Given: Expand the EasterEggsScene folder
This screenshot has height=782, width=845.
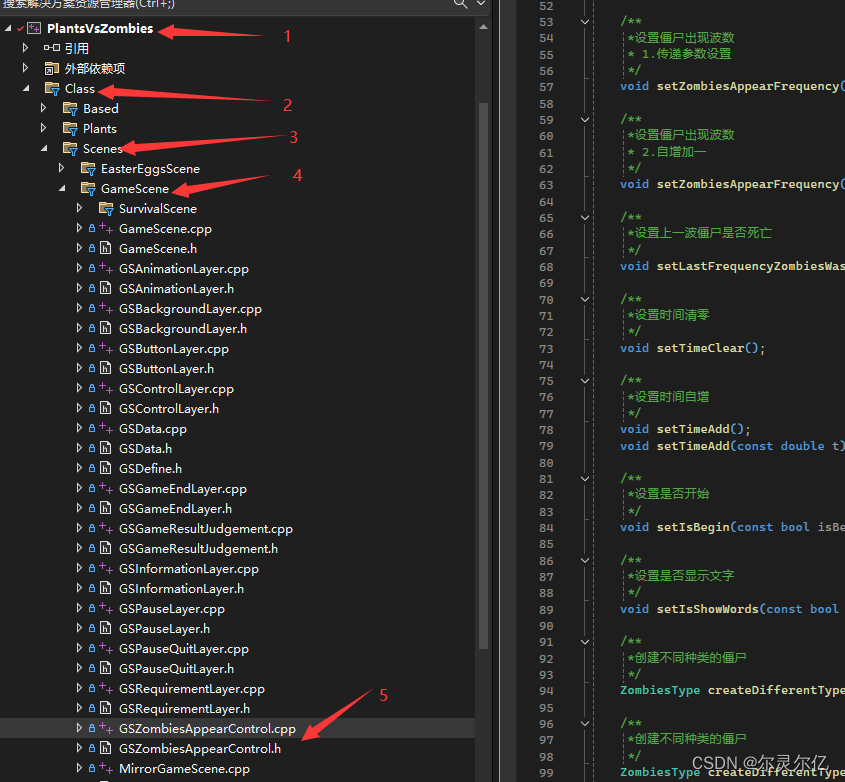Looking at the screenshot, I should click(61, 168).
